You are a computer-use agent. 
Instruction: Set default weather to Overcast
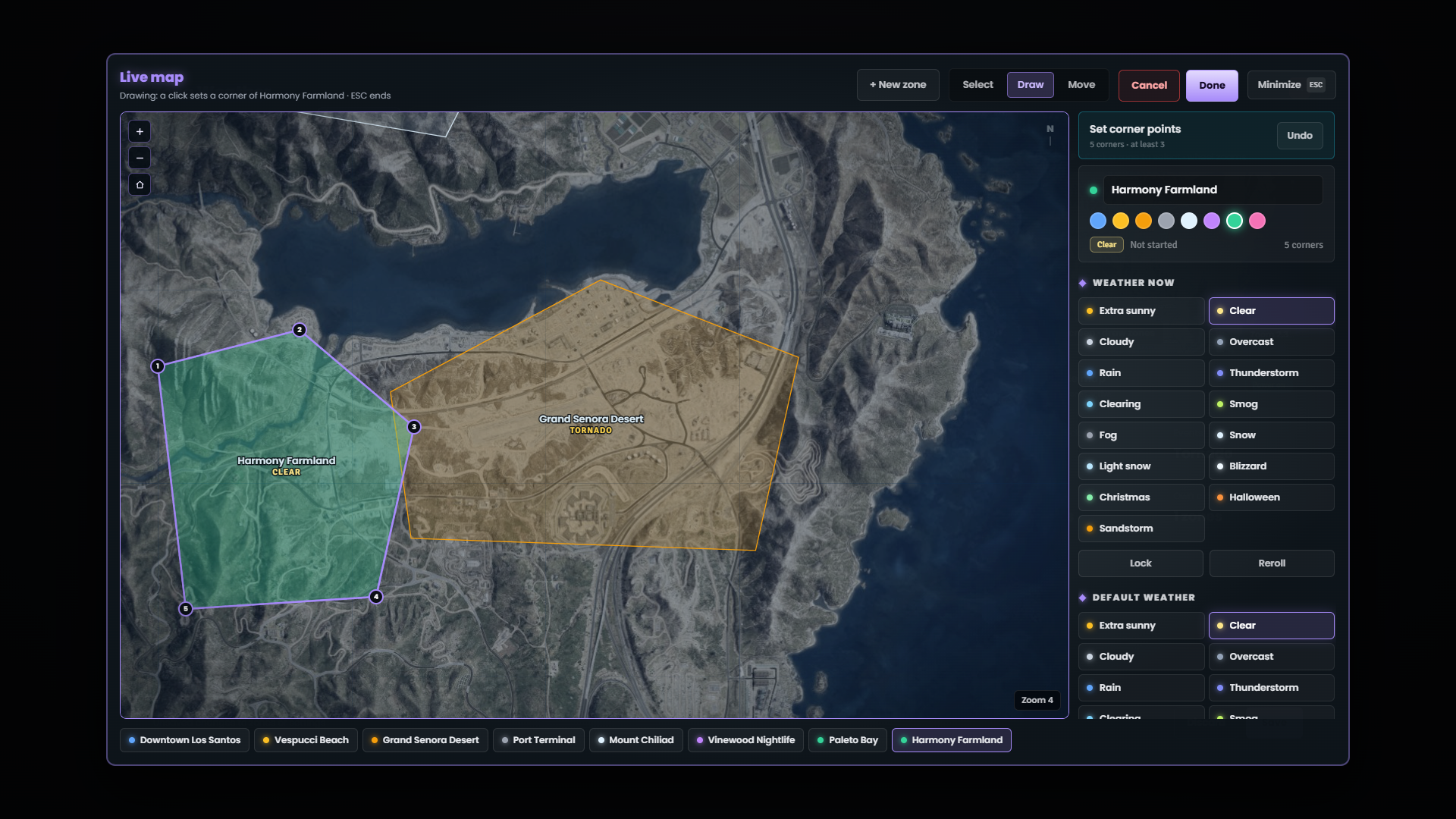pyautogui.click(x=1272, y=657)
